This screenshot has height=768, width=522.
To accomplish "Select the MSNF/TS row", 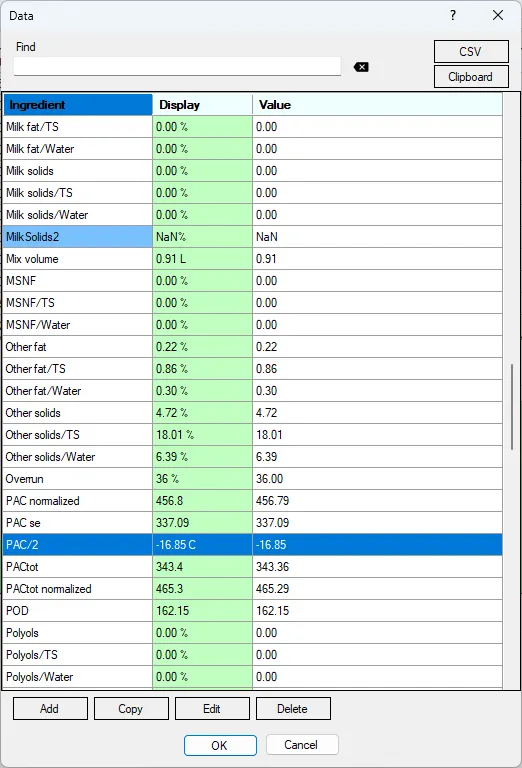I will click(253, 303).
